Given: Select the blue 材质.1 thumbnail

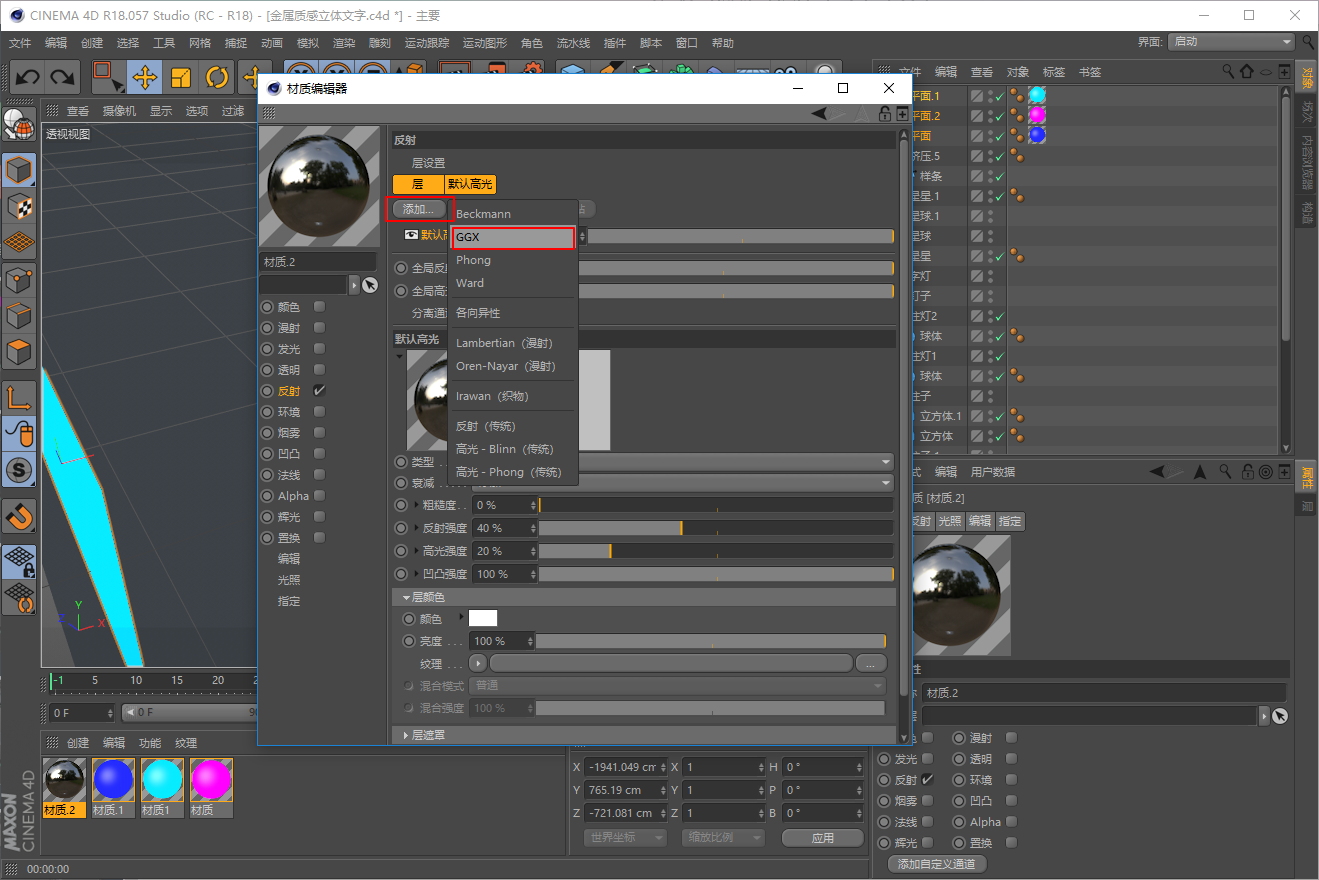Looking at the screenshot, I should [112, 780].
